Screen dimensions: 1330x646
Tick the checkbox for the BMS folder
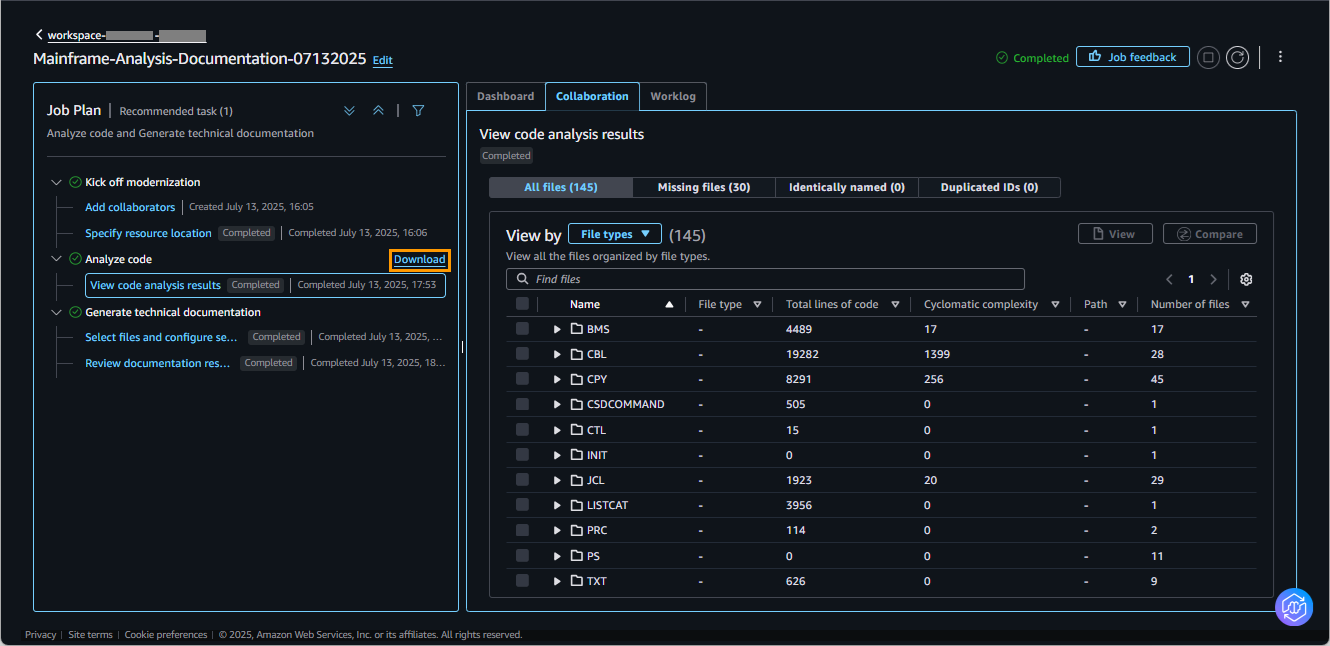(522, 329)
